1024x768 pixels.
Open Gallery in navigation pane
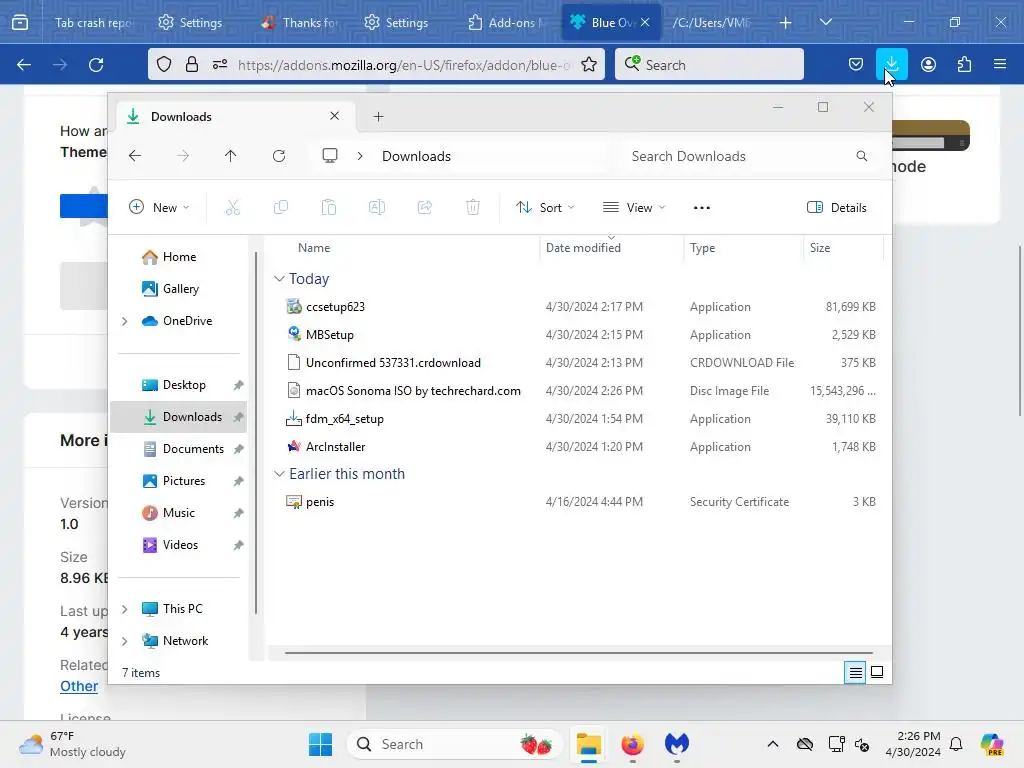(x=180, y=289)
